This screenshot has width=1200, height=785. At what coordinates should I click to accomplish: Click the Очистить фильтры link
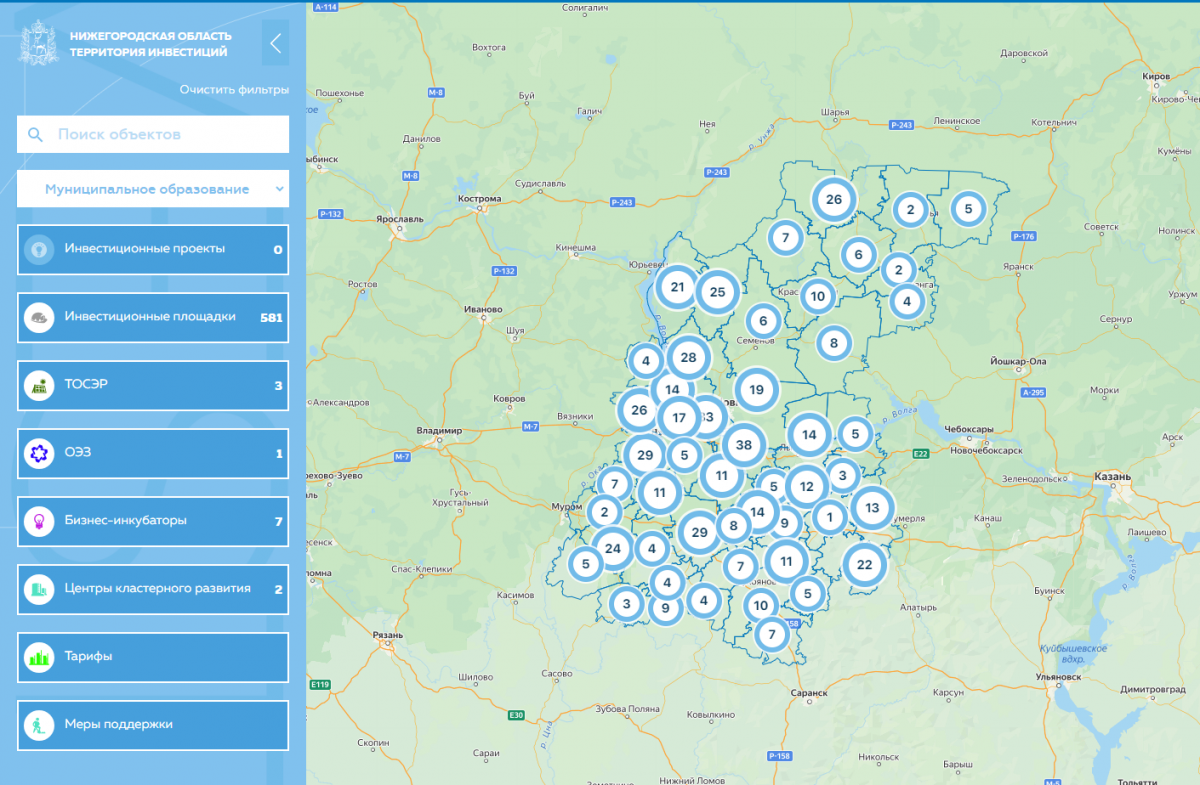pos(234,90)
